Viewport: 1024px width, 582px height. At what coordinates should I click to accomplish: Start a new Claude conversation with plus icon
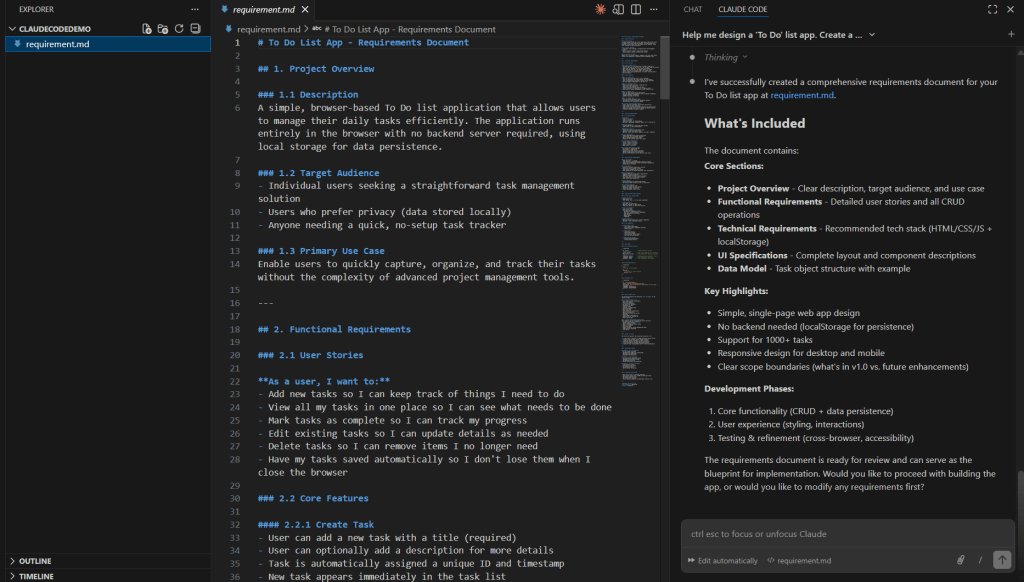[x=1011, y=34]
